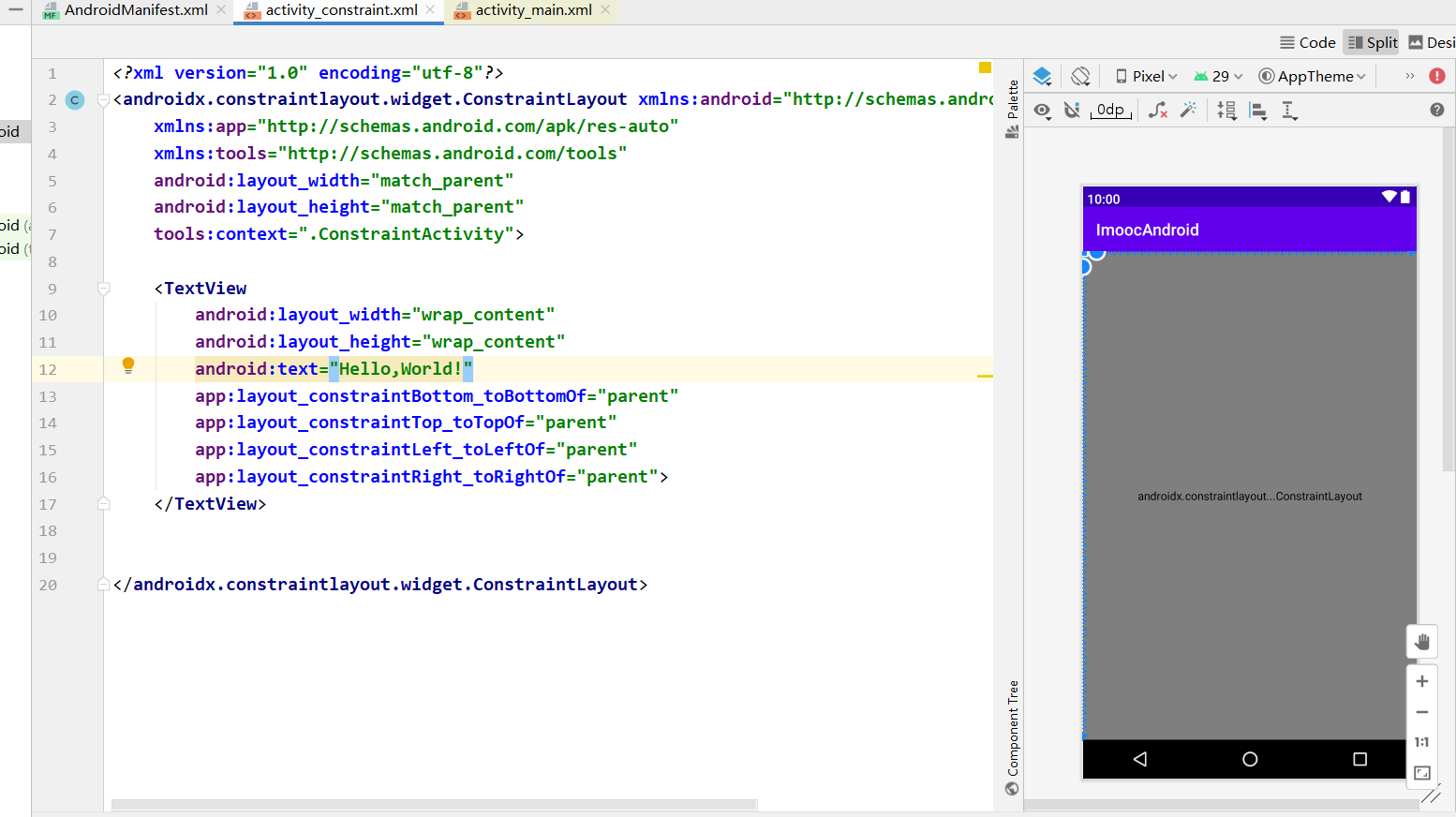This screenshot has width=1456, height=817.
Task: Place cursor on android:text="Hello,World!" line
Action: tap(334, 369)
